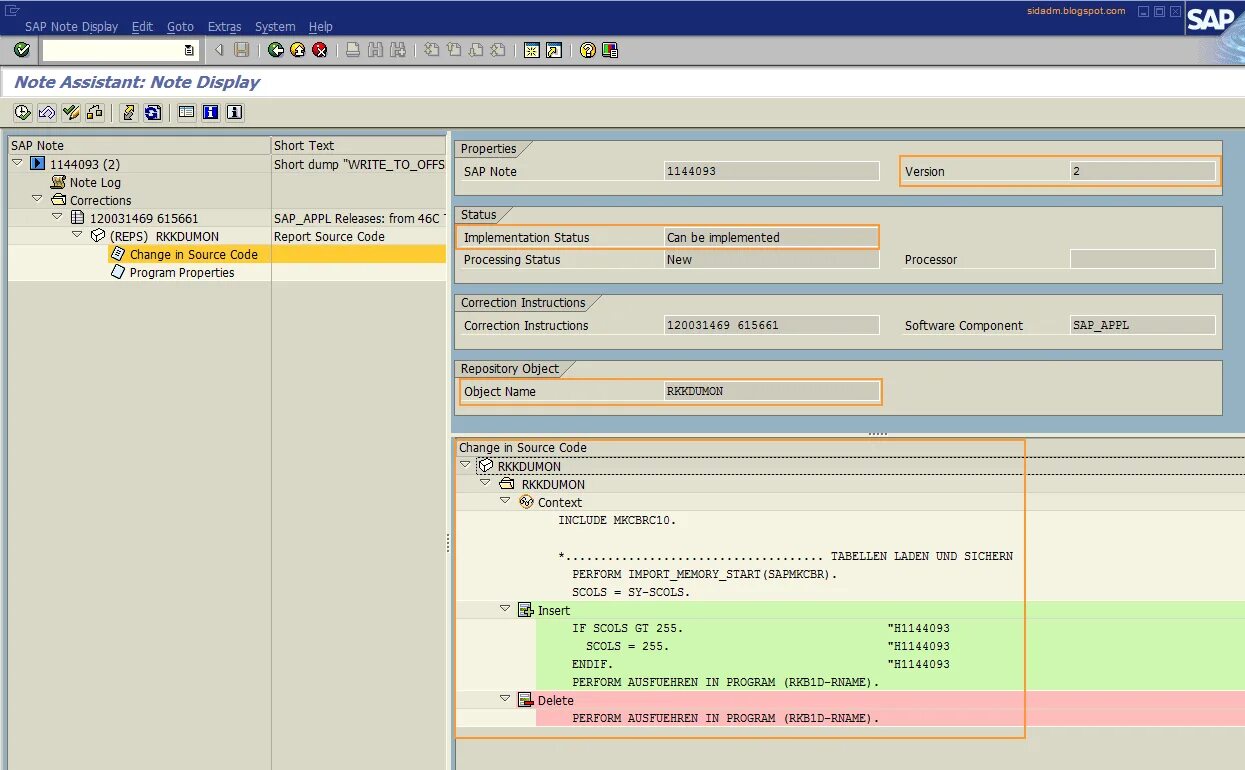1245x770 pixels.
Task: Click the Print icon in toolbar
Action: click(353, 50)
